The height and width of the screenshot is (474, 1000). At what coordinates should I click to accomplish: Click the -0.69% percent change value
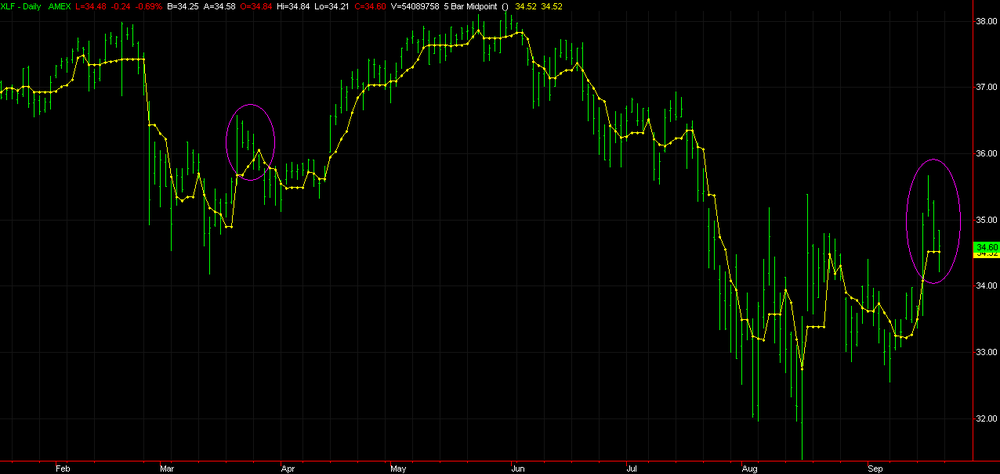[x=149, y=6]
